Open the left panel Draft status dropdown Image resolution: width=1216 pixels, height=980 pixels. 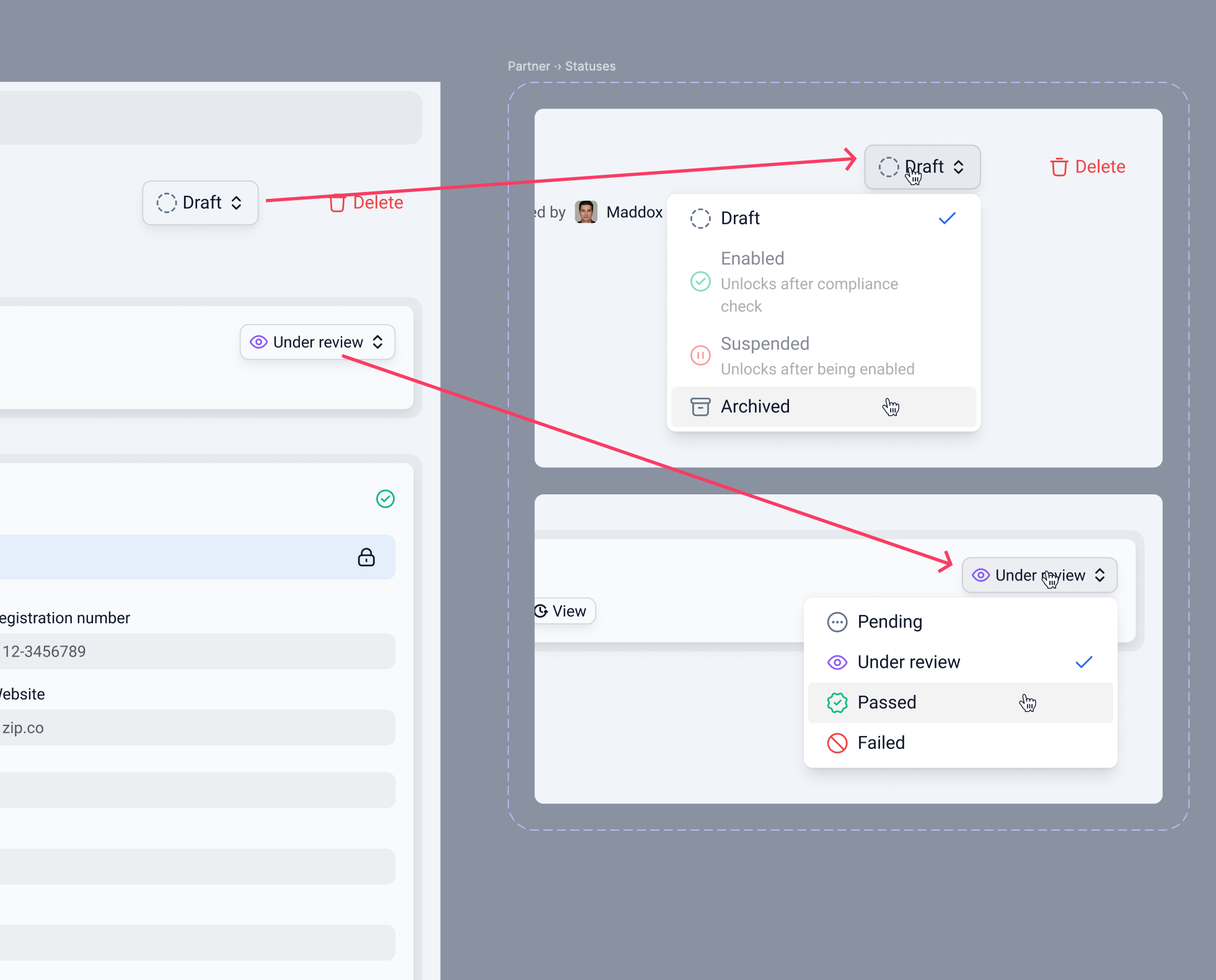click(200, 203)
